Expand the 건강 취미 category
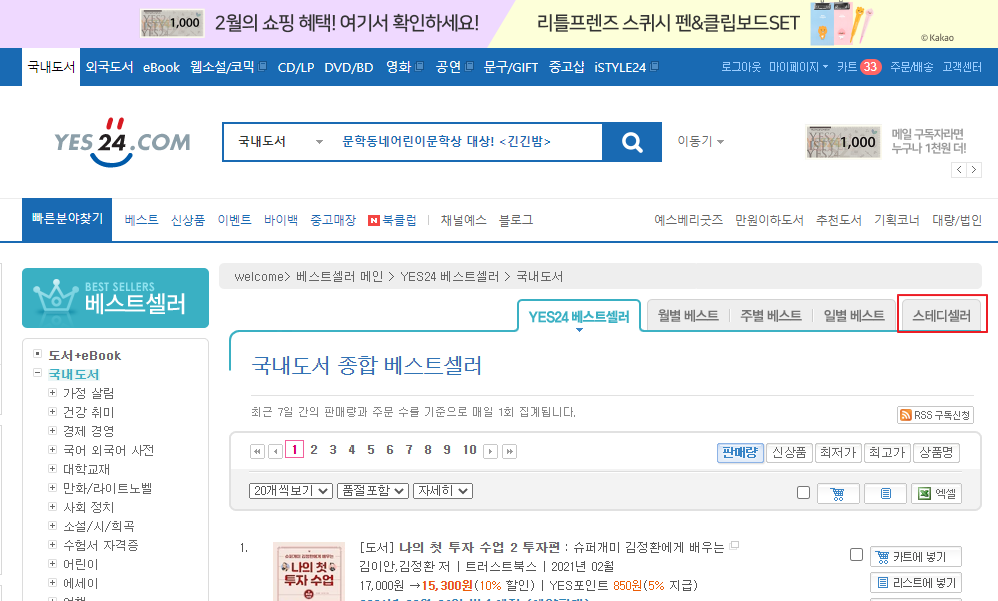This screenshot has height=601, width=998. coord(52,412)
